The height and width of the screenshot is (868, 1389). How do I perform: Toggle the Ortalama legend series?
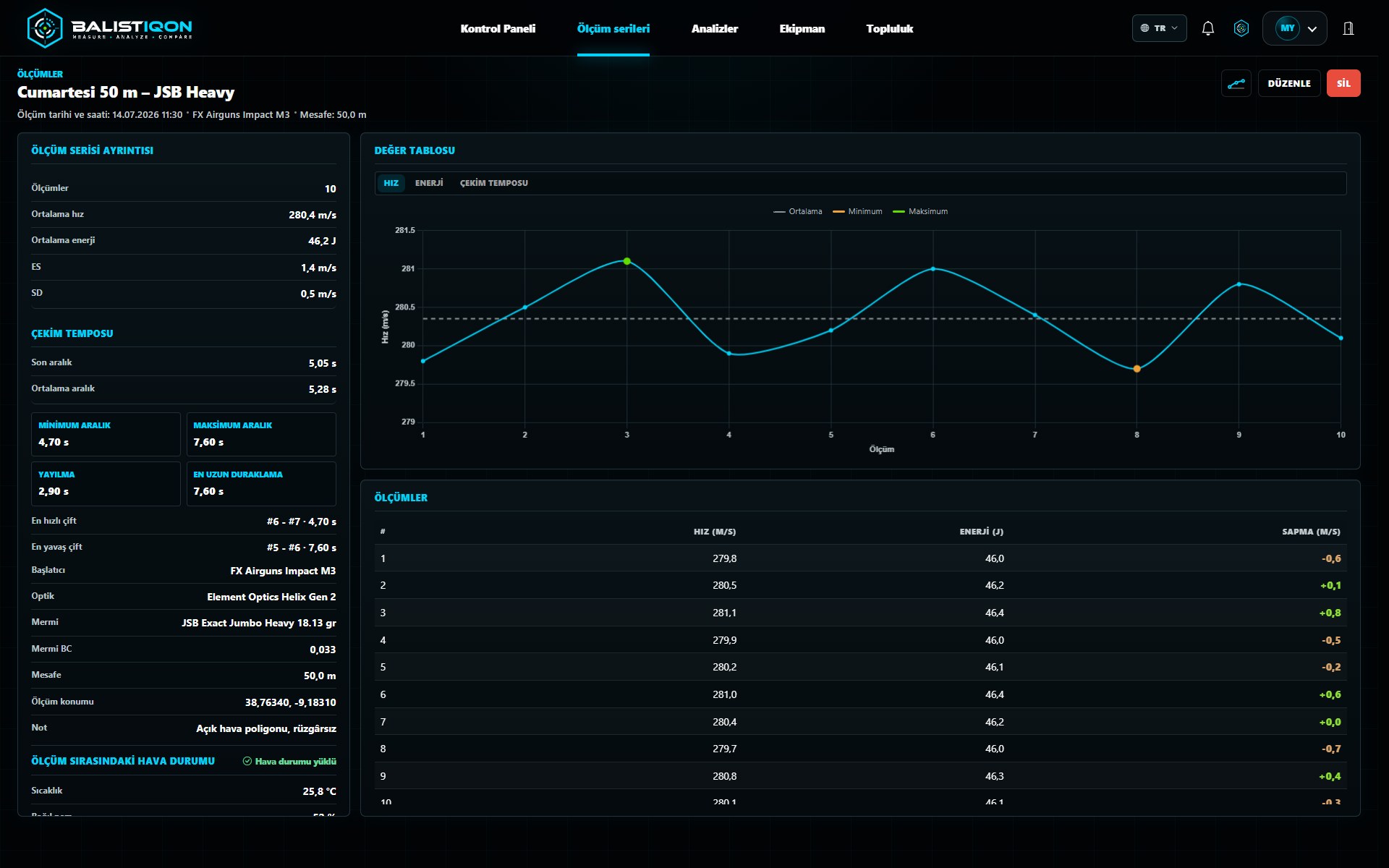pyautogui.click(x=798, y=211)
